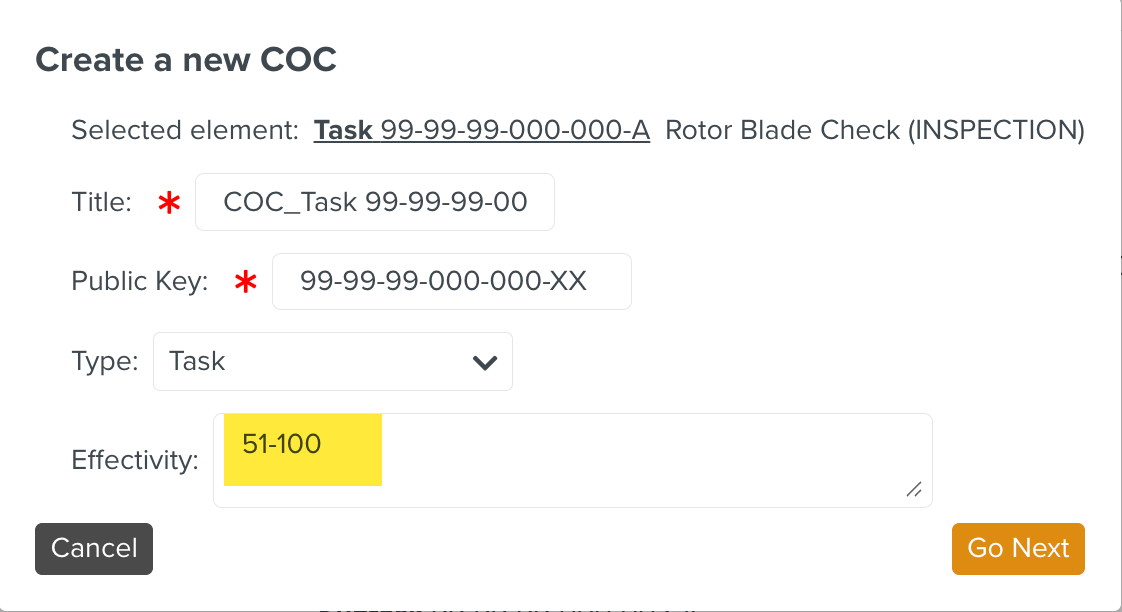Click the red asterisk beside Title
1122x612 pixels.
170,204
